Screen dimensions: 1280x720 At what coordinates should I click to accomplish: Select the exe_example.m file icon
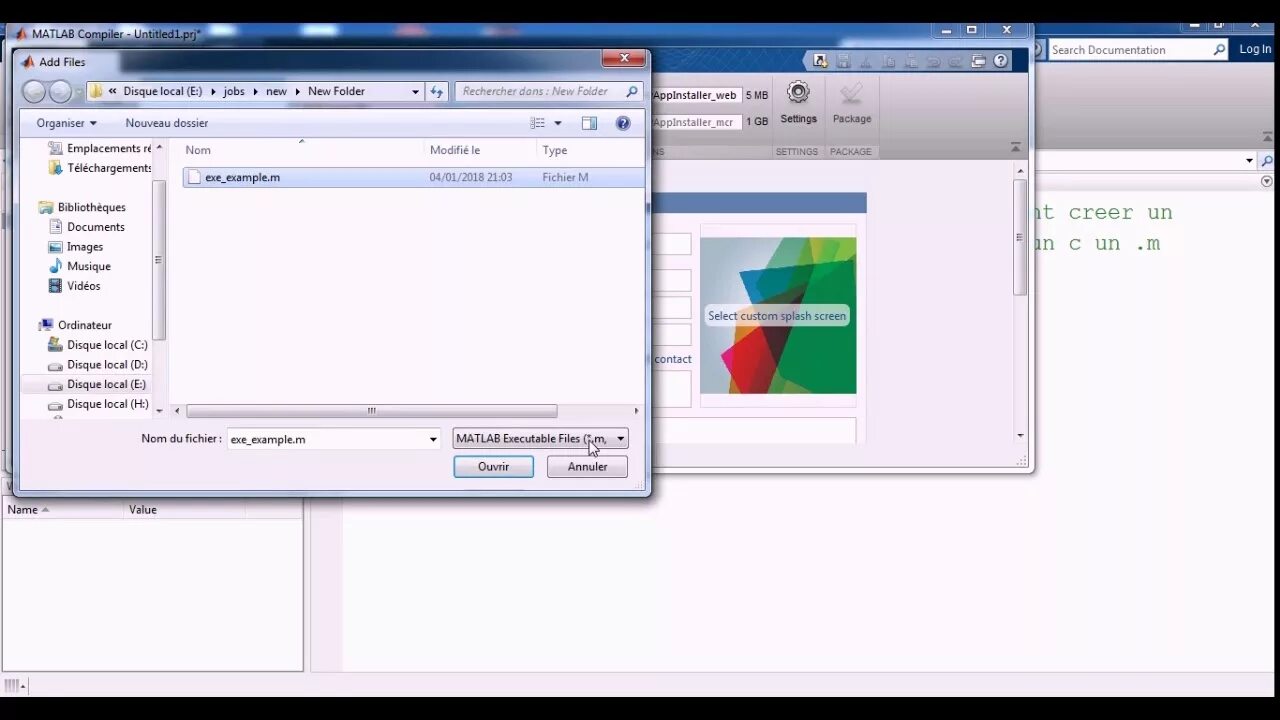tap(194, 177)
